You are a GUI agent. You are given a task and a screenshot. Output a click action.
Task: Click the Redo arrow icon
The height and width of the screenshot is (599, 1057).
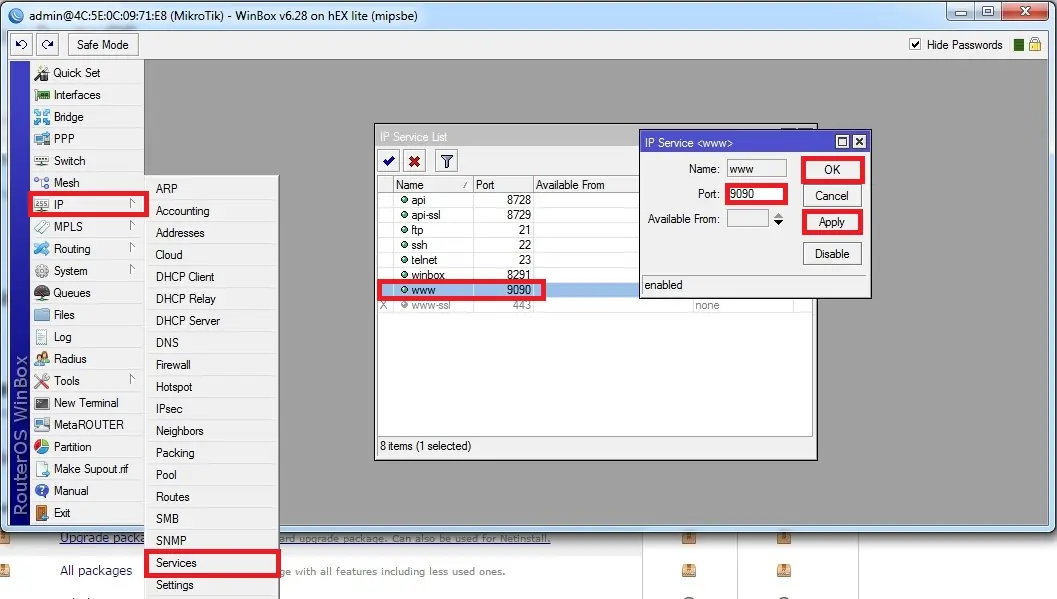point(47,44)
